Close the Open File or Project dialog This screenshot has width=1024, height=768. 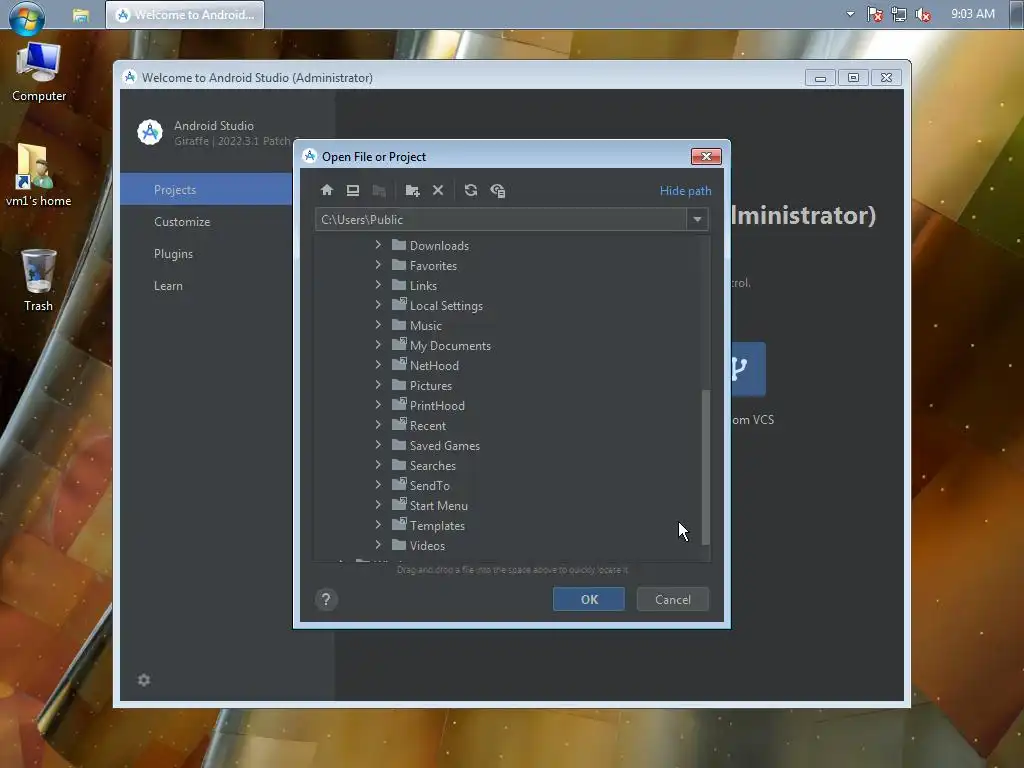706,157
